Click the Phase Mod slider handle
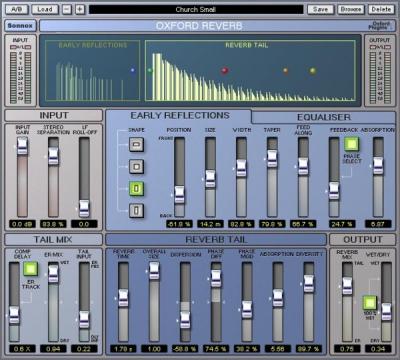The width and height of the screenshot is (400, 360). 247,310
